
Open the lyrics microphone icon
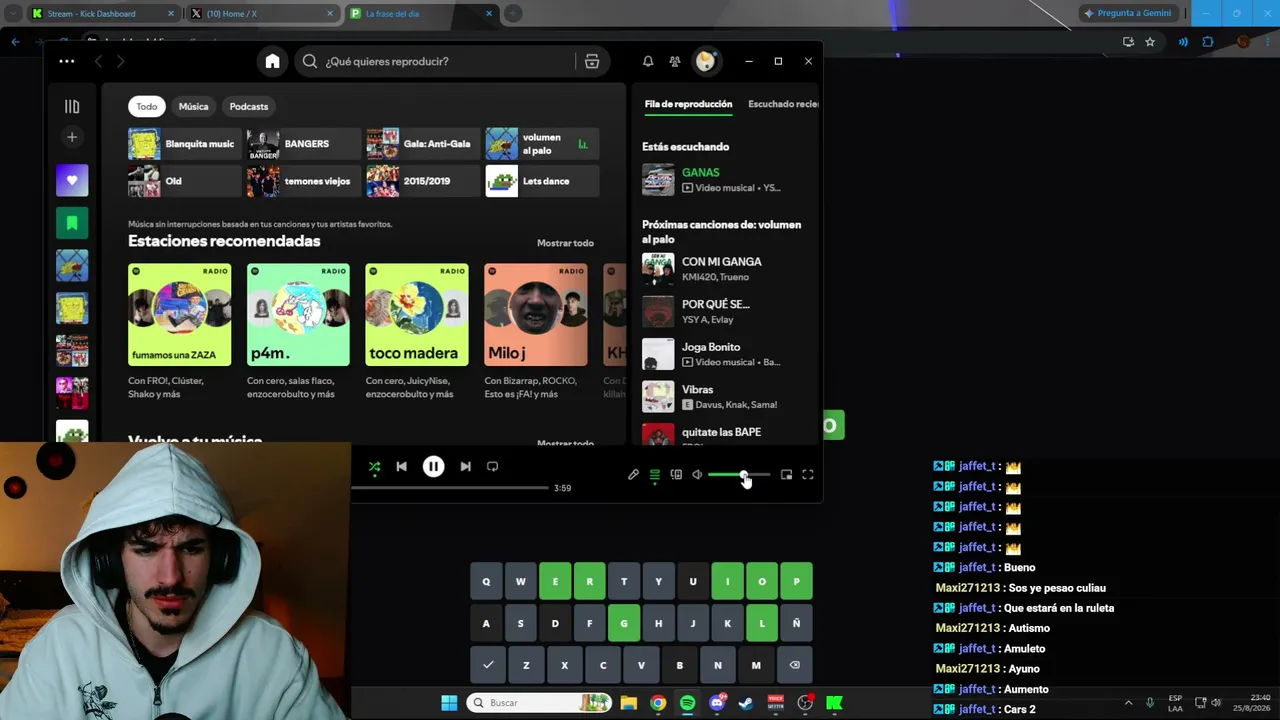[x=633, y=475]
